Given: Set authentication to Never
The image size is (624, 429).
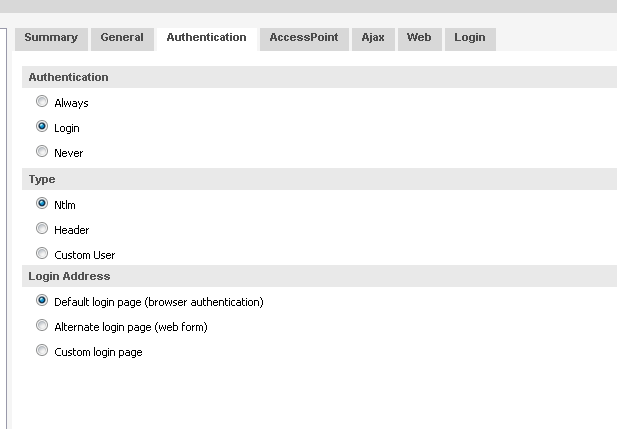Looking at the screenshot, I should (x=42, y=152).
